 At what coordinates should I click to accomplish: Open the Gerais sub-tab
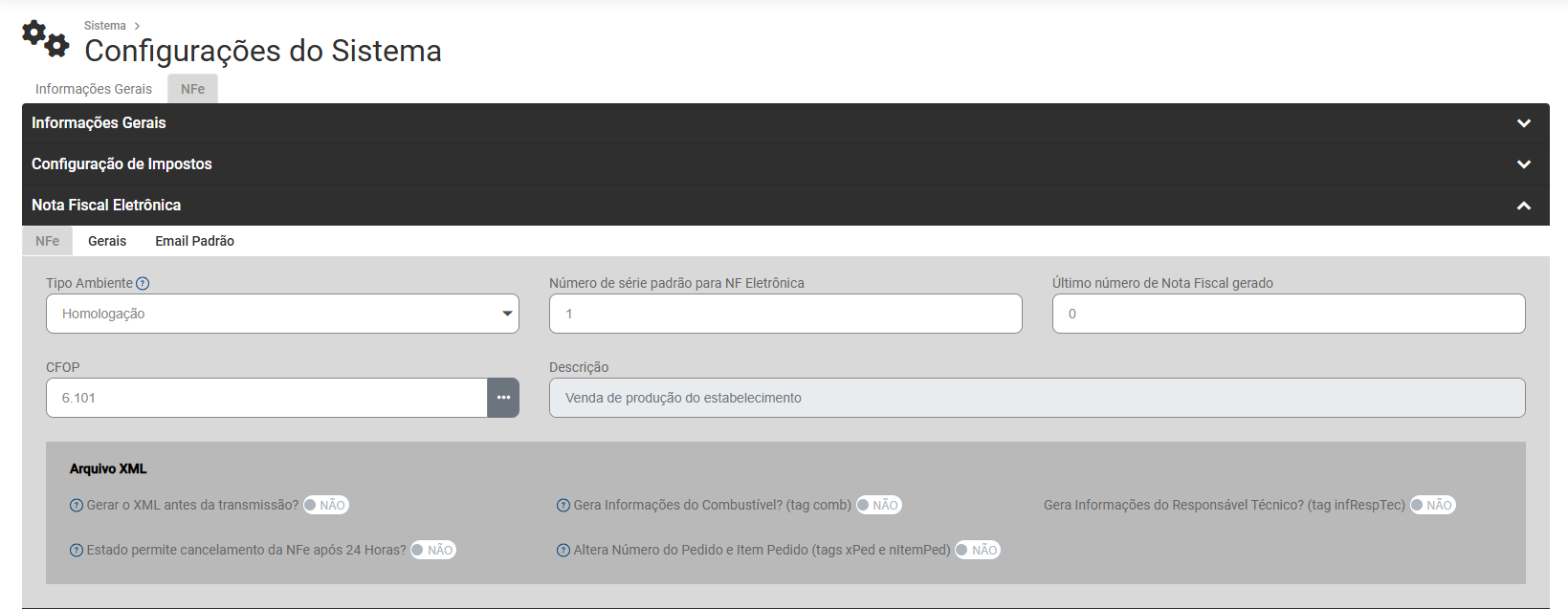tap(107, 241)
